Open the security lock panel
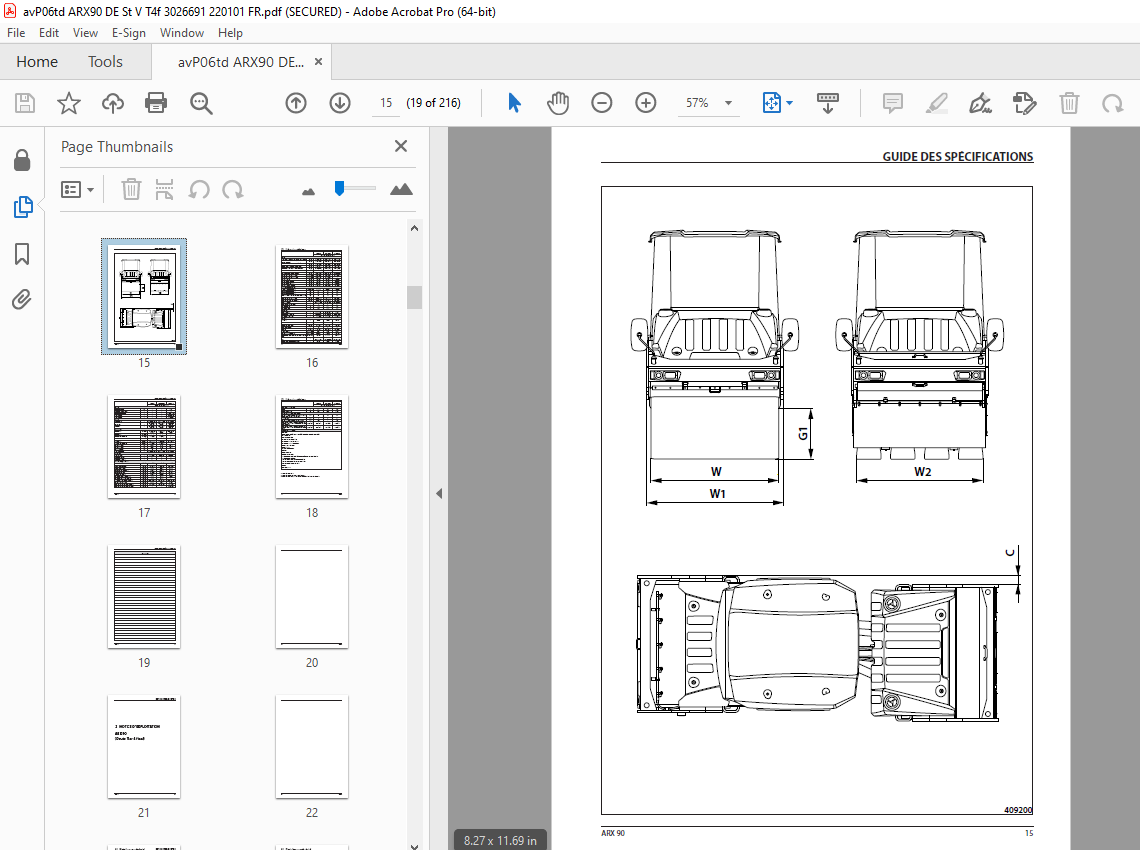 pyautogui.click(x=23, y=160)
